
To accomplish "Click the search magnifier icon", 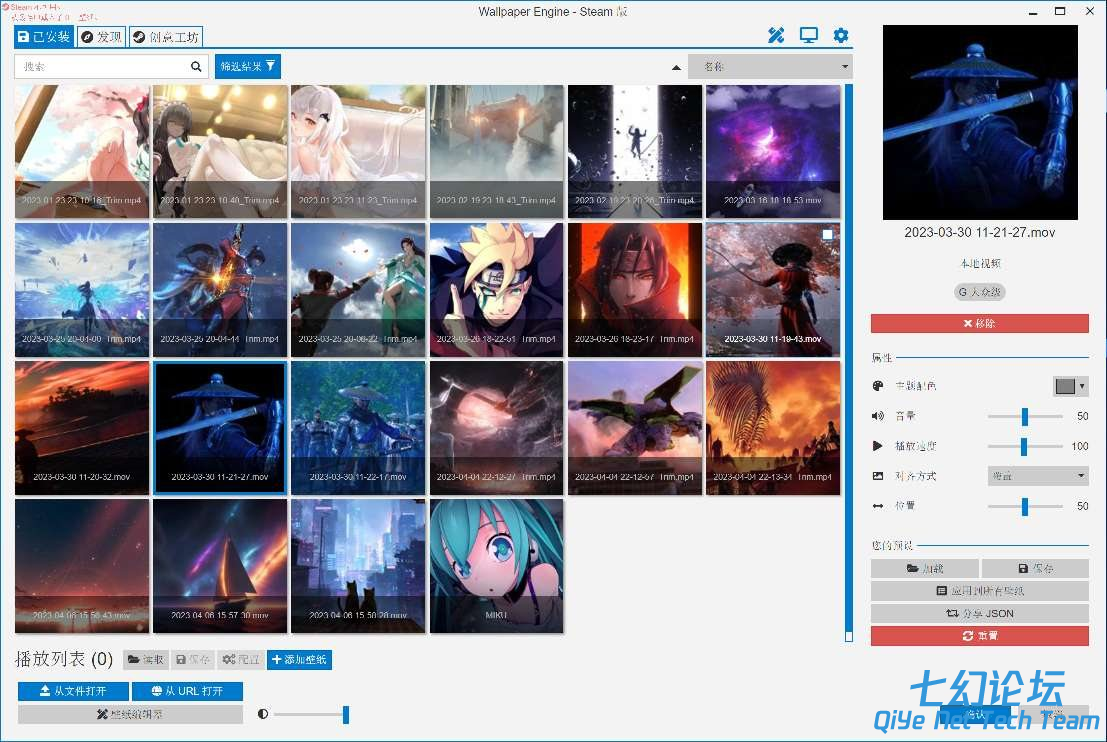I will (196, 66).
